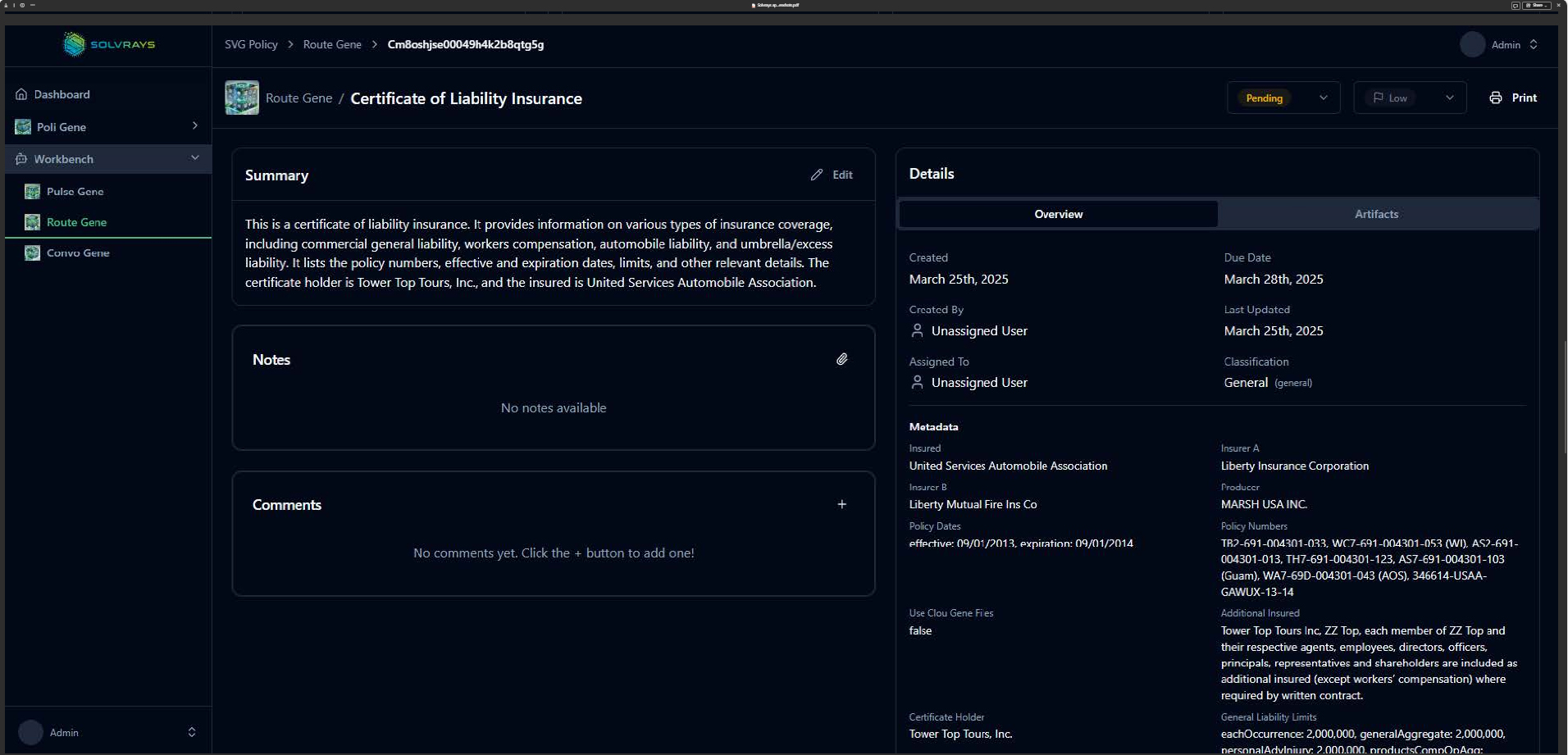1568x755 pixels.
Task: Click MARSH USA INC. producer value
Action: [1264, 505]
